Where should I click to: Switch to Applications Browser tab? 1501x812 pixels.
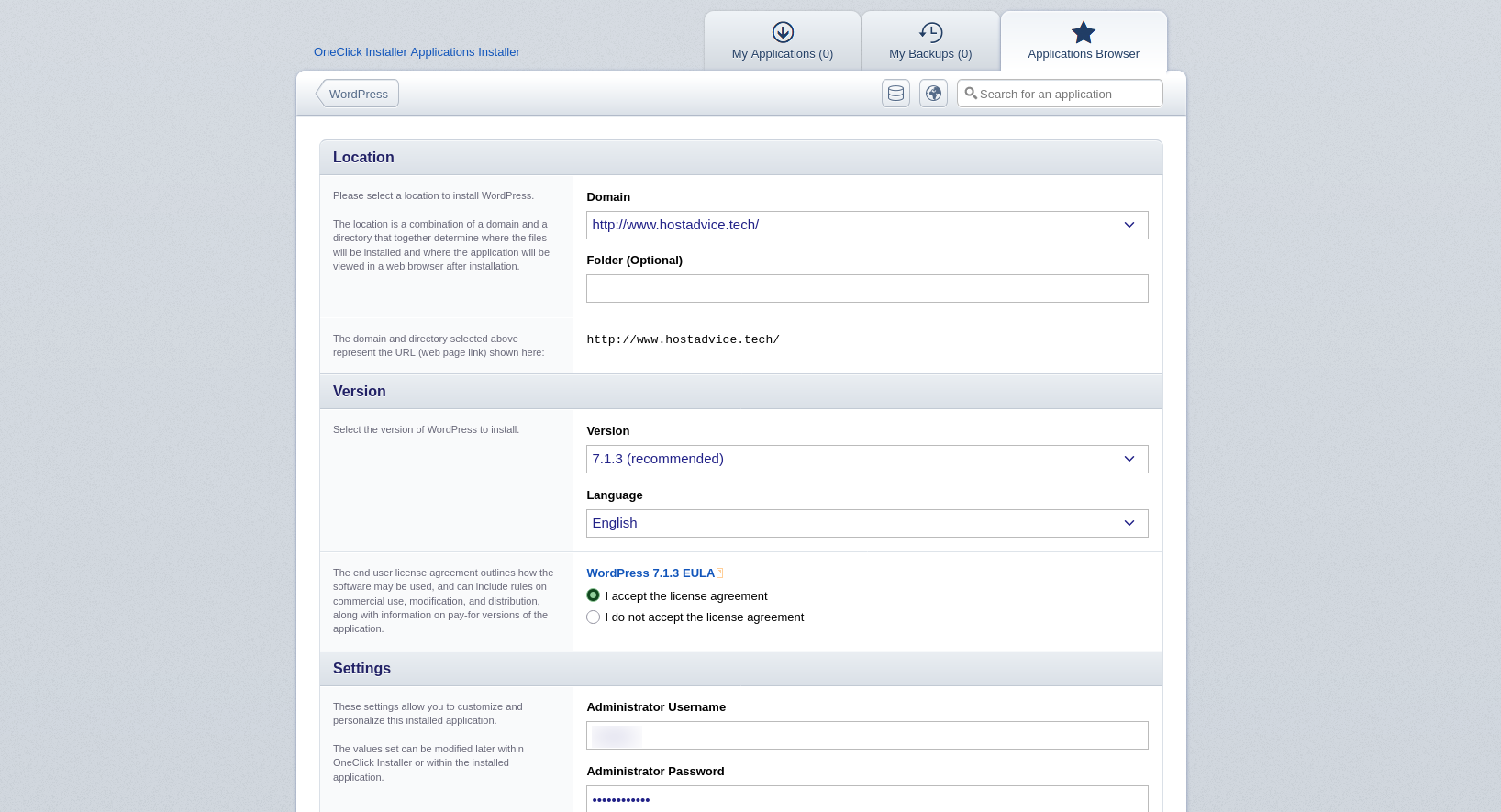coord(1084,41)
